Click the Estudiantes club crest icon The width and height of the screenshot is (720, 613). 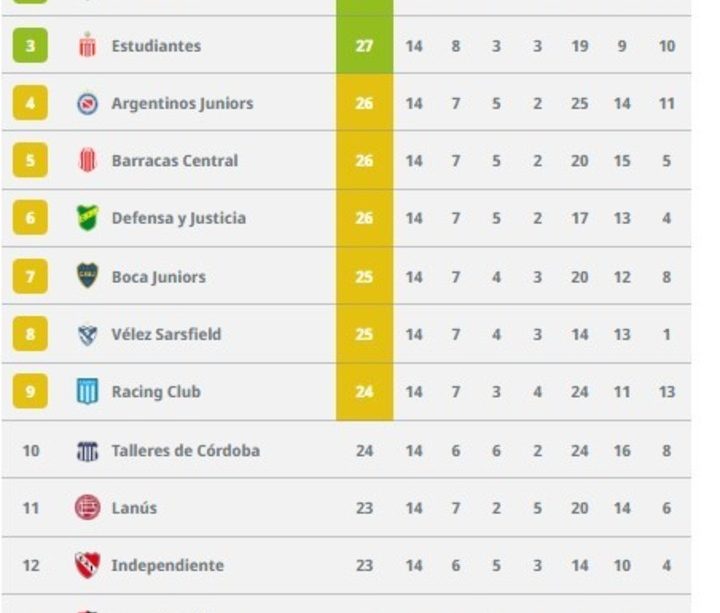click(x=88, y=46)
